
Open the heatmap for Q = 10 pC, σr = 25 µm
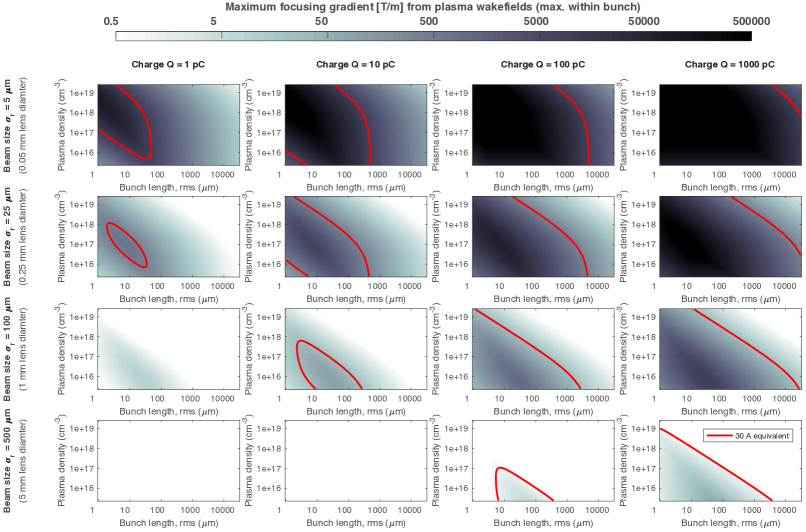pyautogui.click(x=356, y=236)
